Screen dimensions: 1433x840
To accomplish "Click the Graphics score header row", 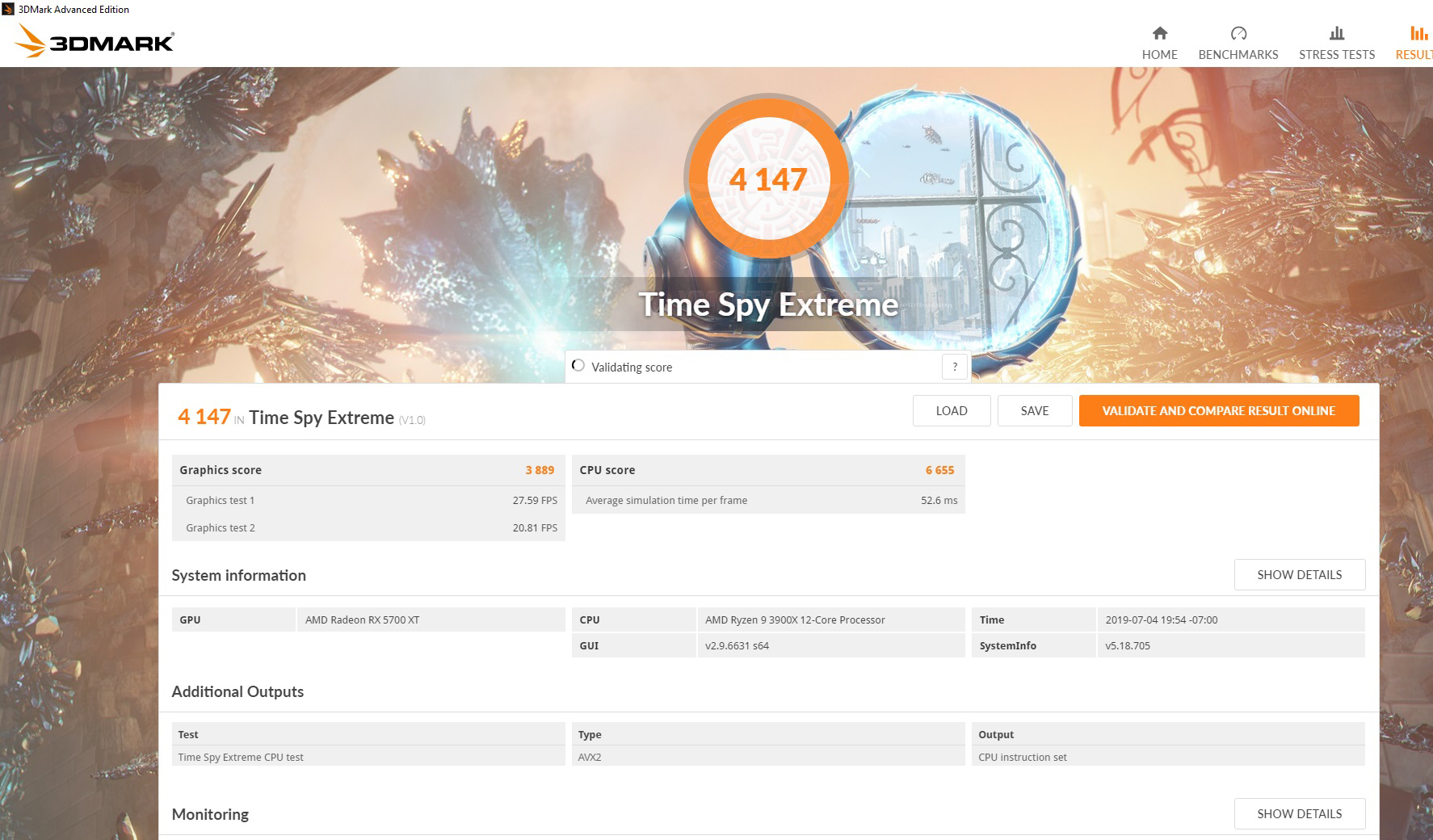I will click(x=368, y=470).
